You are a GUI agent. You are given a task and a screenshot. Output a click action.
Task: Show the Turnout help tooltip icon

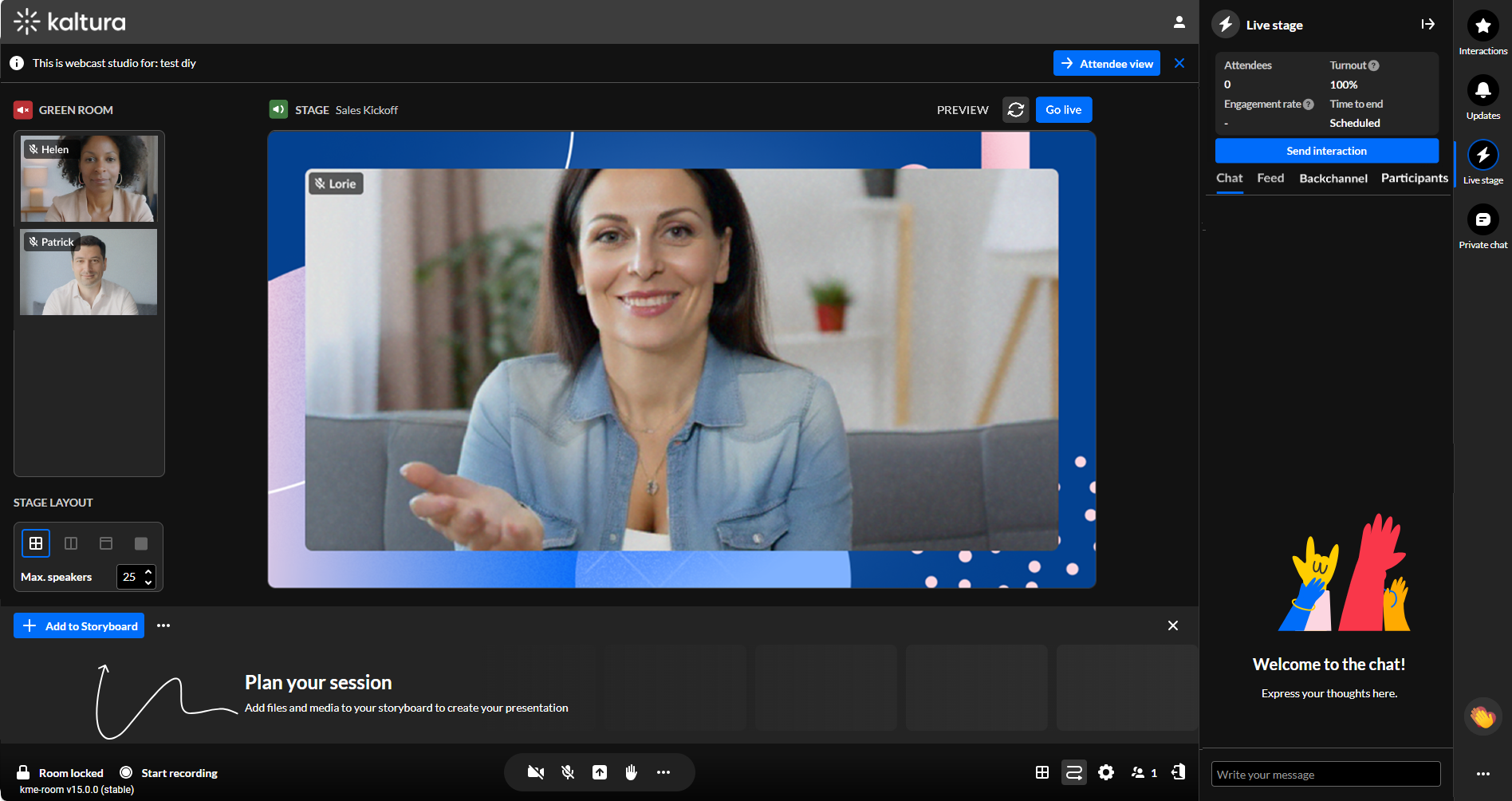pos(1373,65)
